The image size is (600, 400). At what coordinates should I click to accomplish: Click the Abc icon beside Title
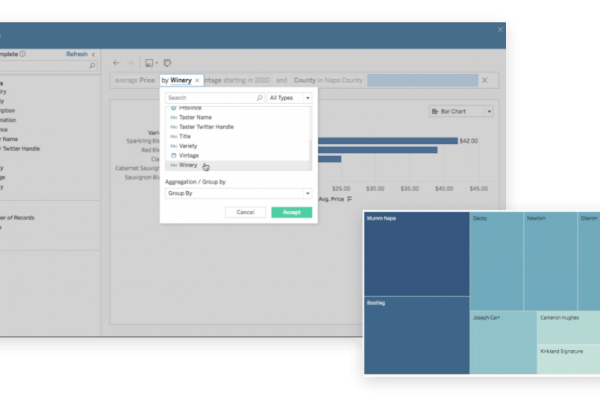click(x=173, y=137)
